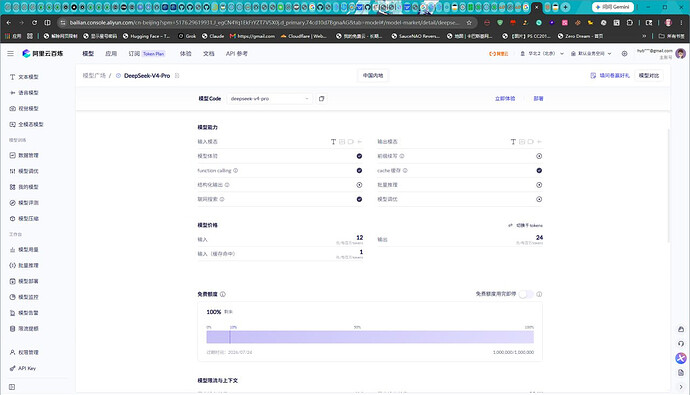Click the copy icon next to DeepSeek-V4-Pro title

click(177, 76)
